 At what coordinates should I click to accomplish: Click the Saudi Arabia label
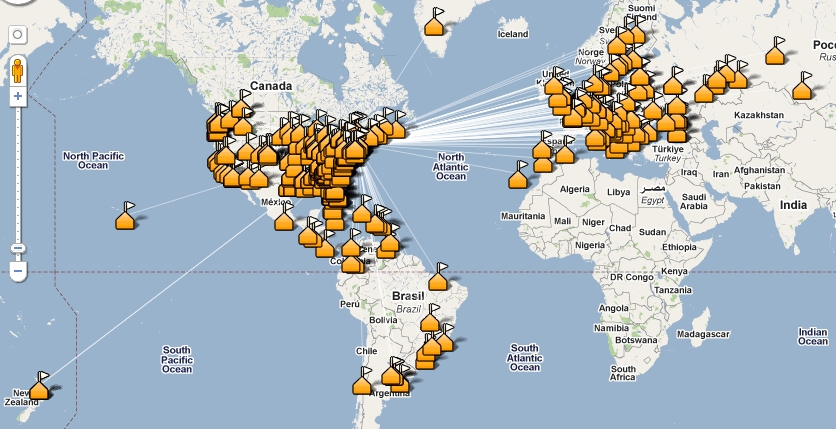694,201
